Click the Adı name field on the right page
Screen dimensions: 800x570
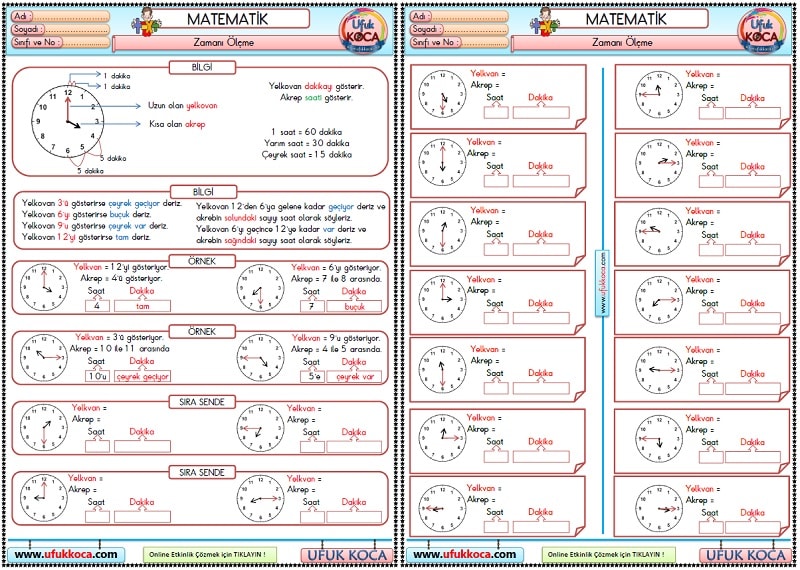pyautogui.click(x=459, y=16)
